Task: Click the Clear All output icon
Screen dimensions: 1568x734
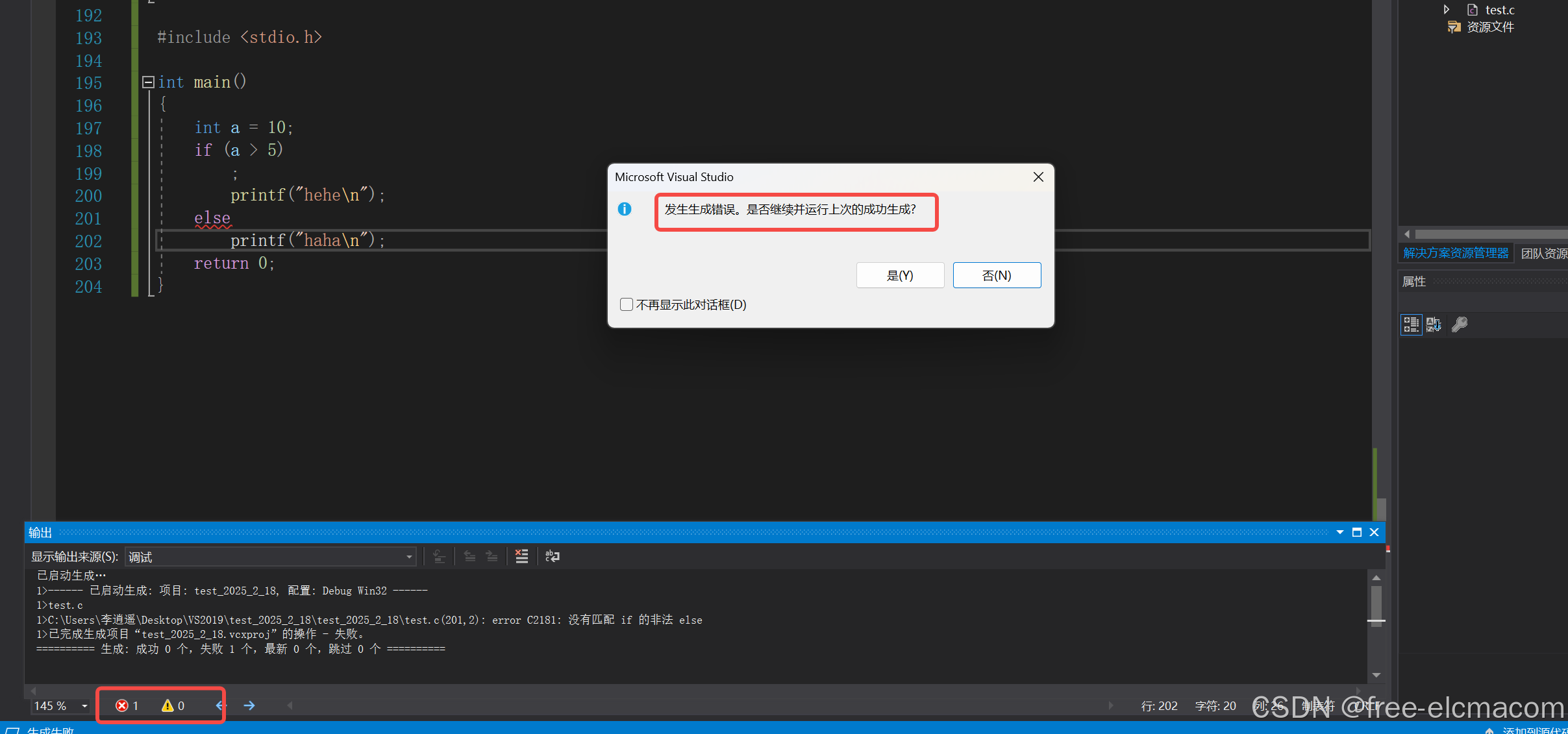Action: point(521,556)
